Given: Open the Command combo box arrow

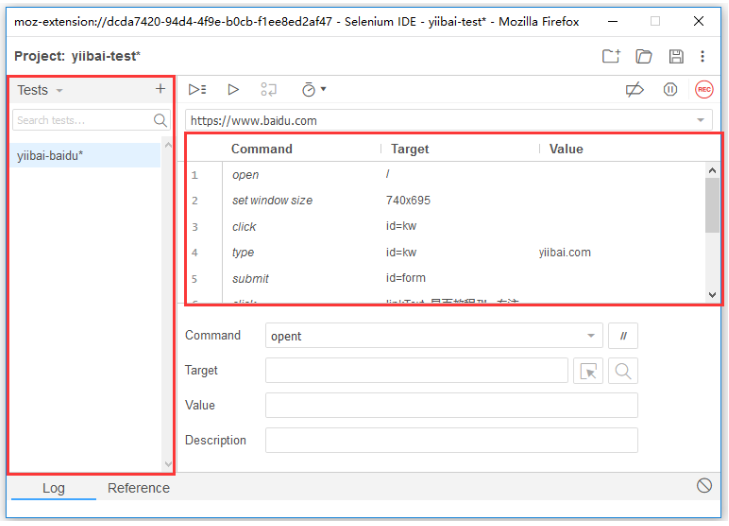Looking at the screenshot, I should pyautogui.click(x=591, y=336).
